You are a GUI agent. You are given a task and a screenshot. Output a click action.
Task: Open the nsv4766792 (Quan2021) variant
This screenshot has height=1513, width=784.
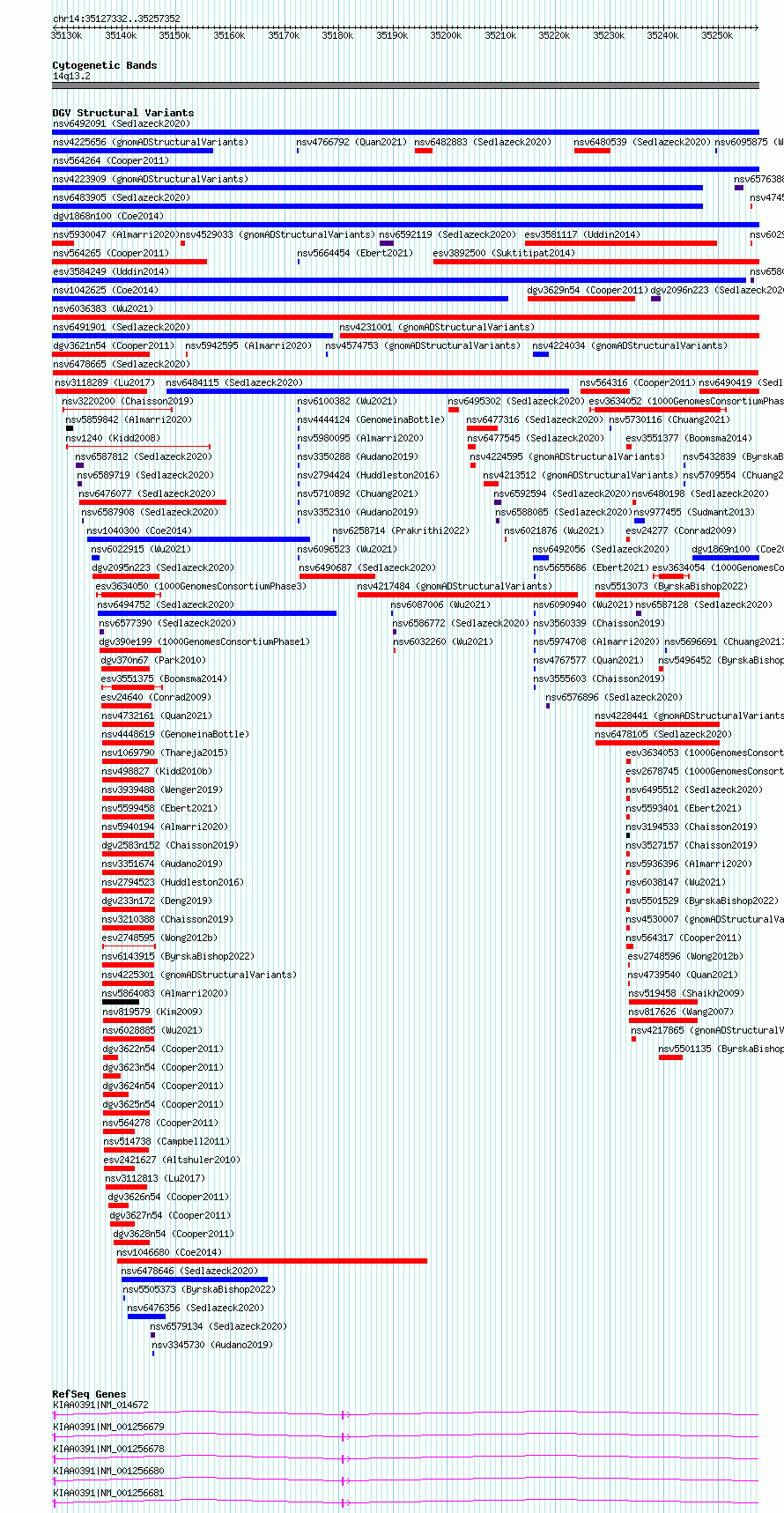[x=351, y=142]
